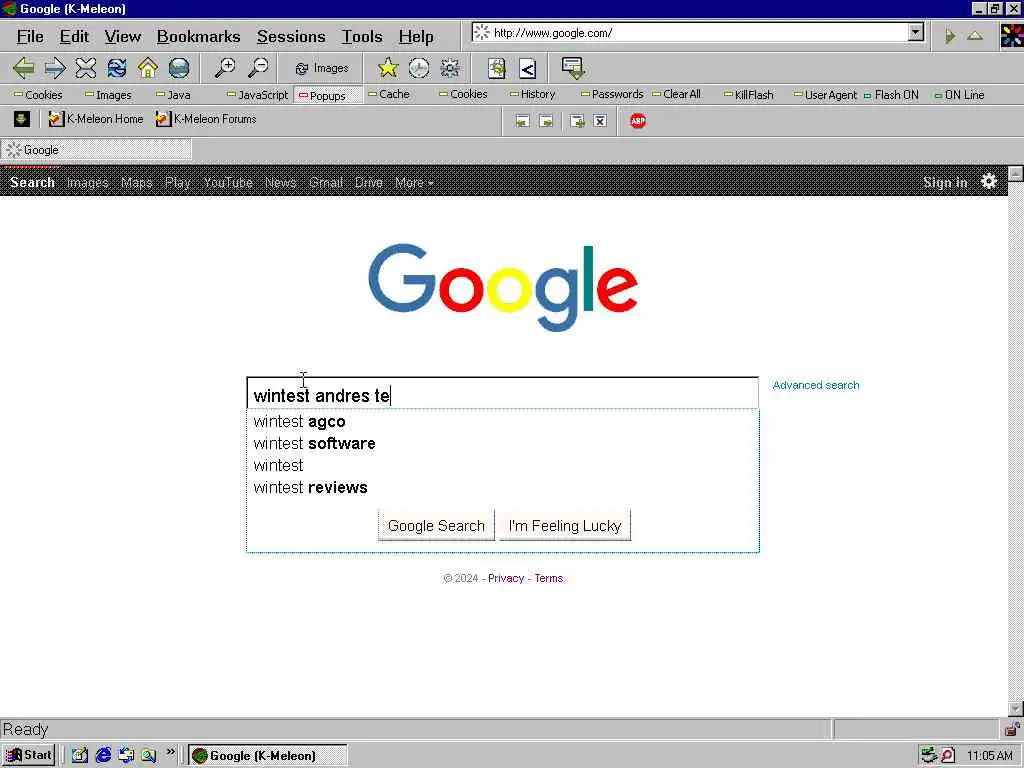Zoom in with the magnifier plus icon

pyautogui.click(x=225, y=68)
